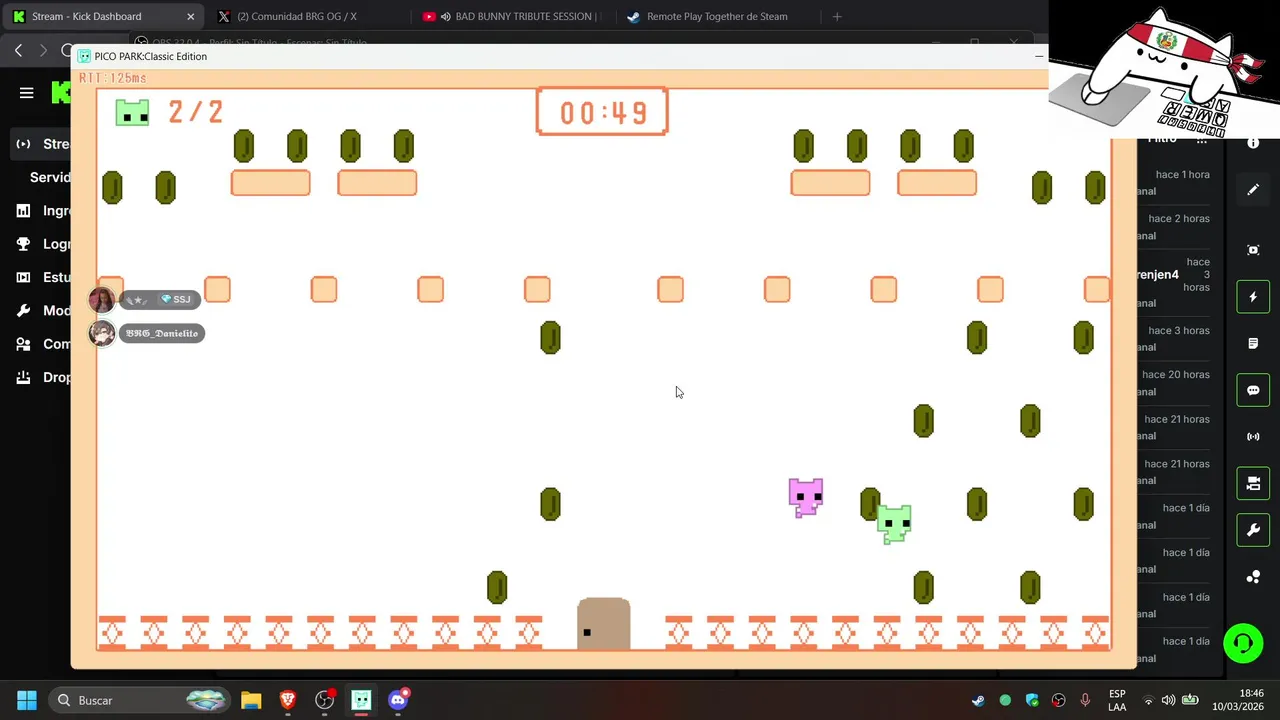Open the hammer icon moderation item
The image size is (1280, 720).
coord(23,311)
